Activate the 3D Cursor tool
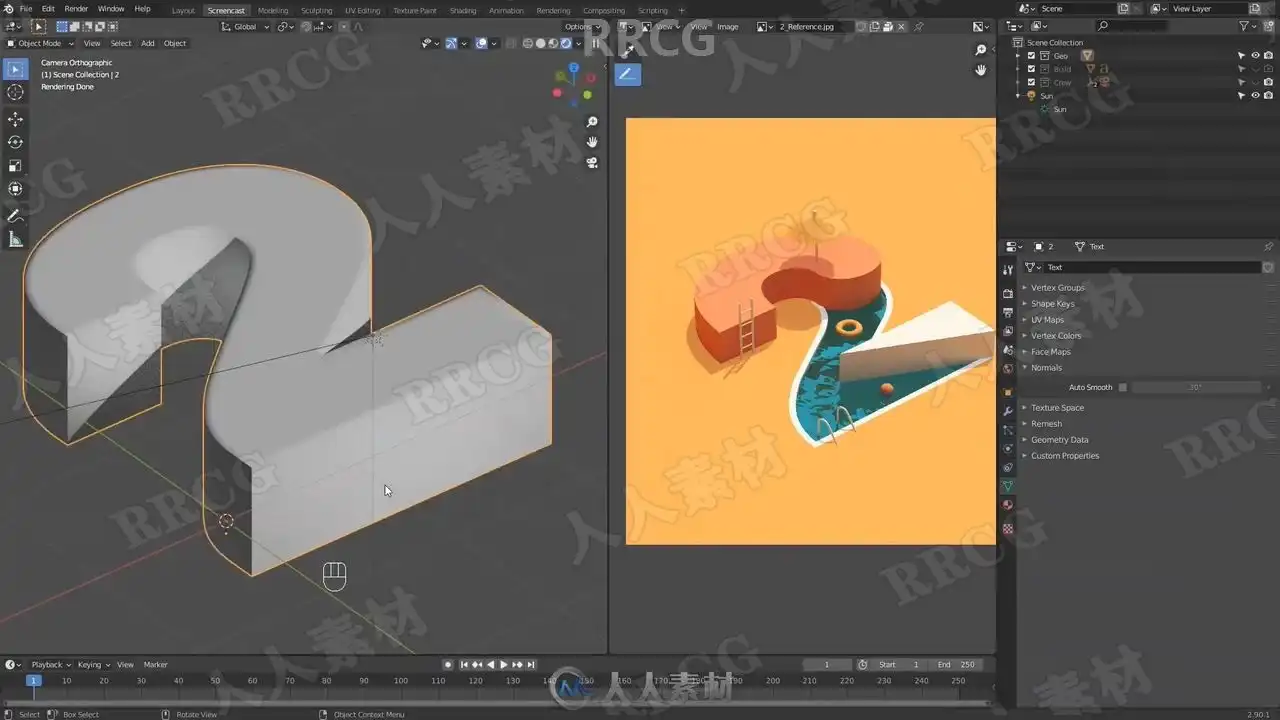The width and height of the screenshot is (1280, 720). click(15, 92)
